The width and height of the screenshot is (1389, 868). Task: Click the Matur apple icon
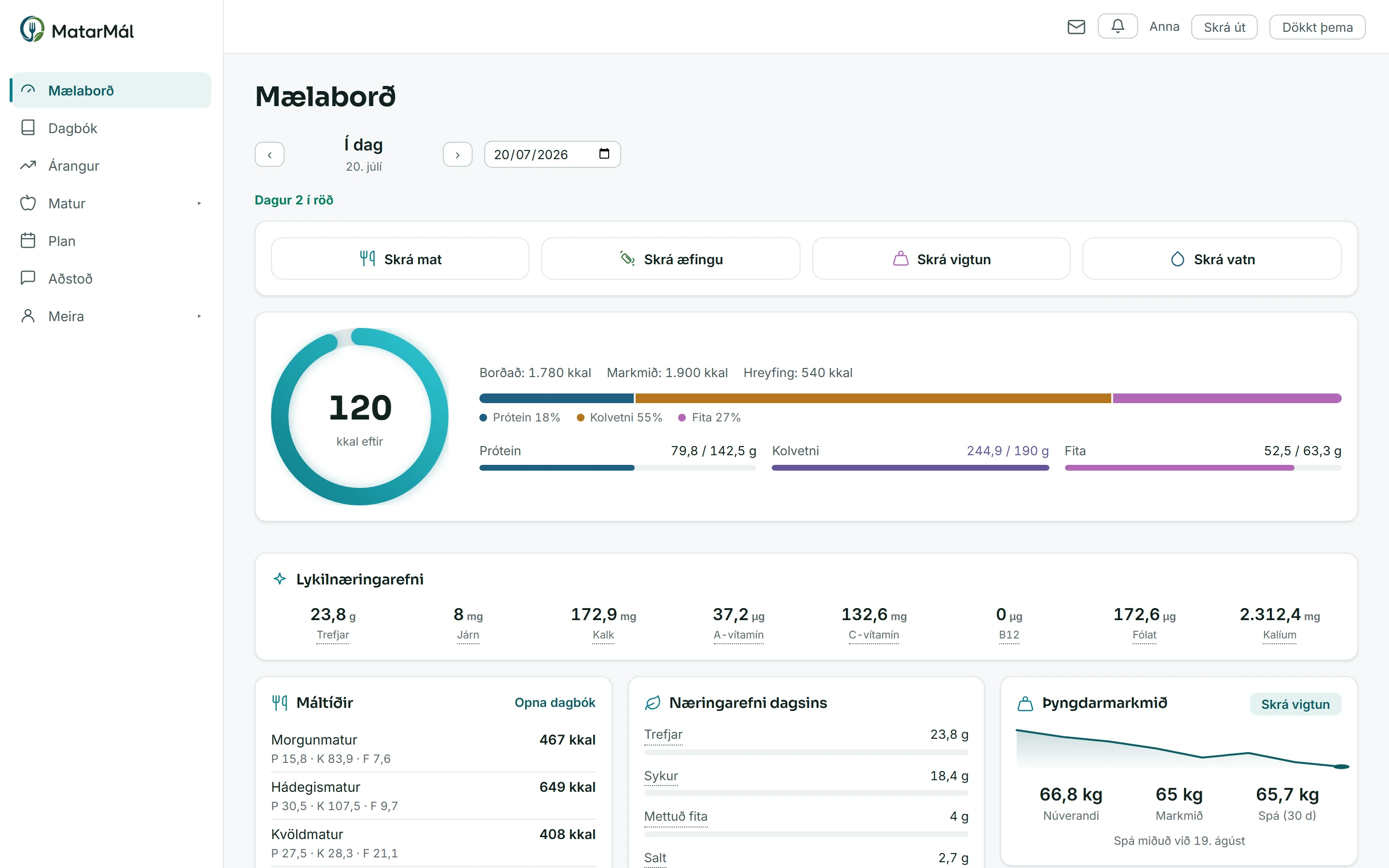[28, 203]
